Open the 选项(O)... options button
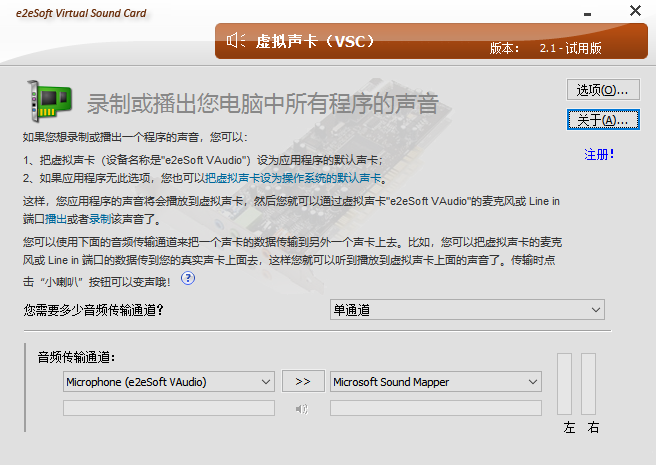Screen dimensions: 656x465 point(603,90)
